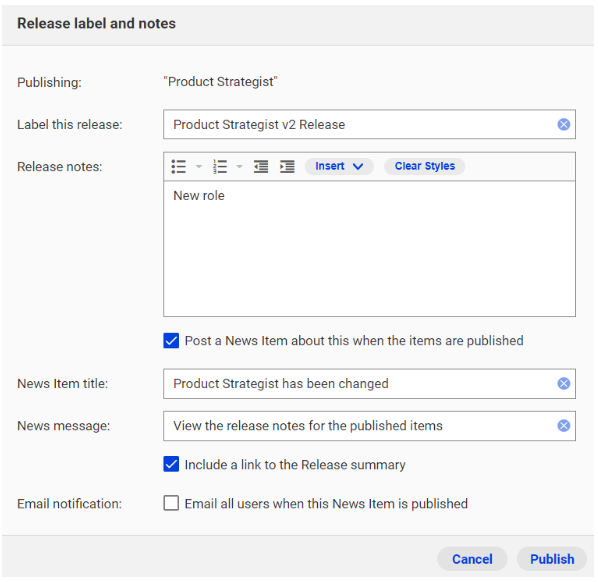Clear the News Item title field

(564, 384)
